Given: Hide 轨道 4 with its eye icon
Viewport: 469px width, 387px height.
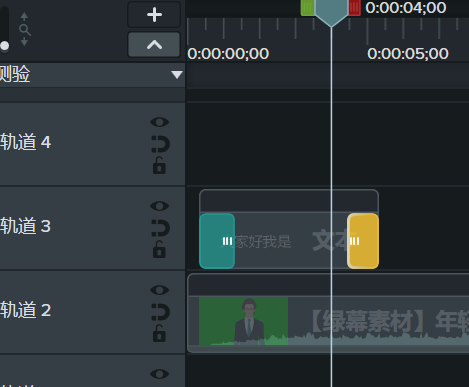Looking at the screenshot, I should click(160, 122).
